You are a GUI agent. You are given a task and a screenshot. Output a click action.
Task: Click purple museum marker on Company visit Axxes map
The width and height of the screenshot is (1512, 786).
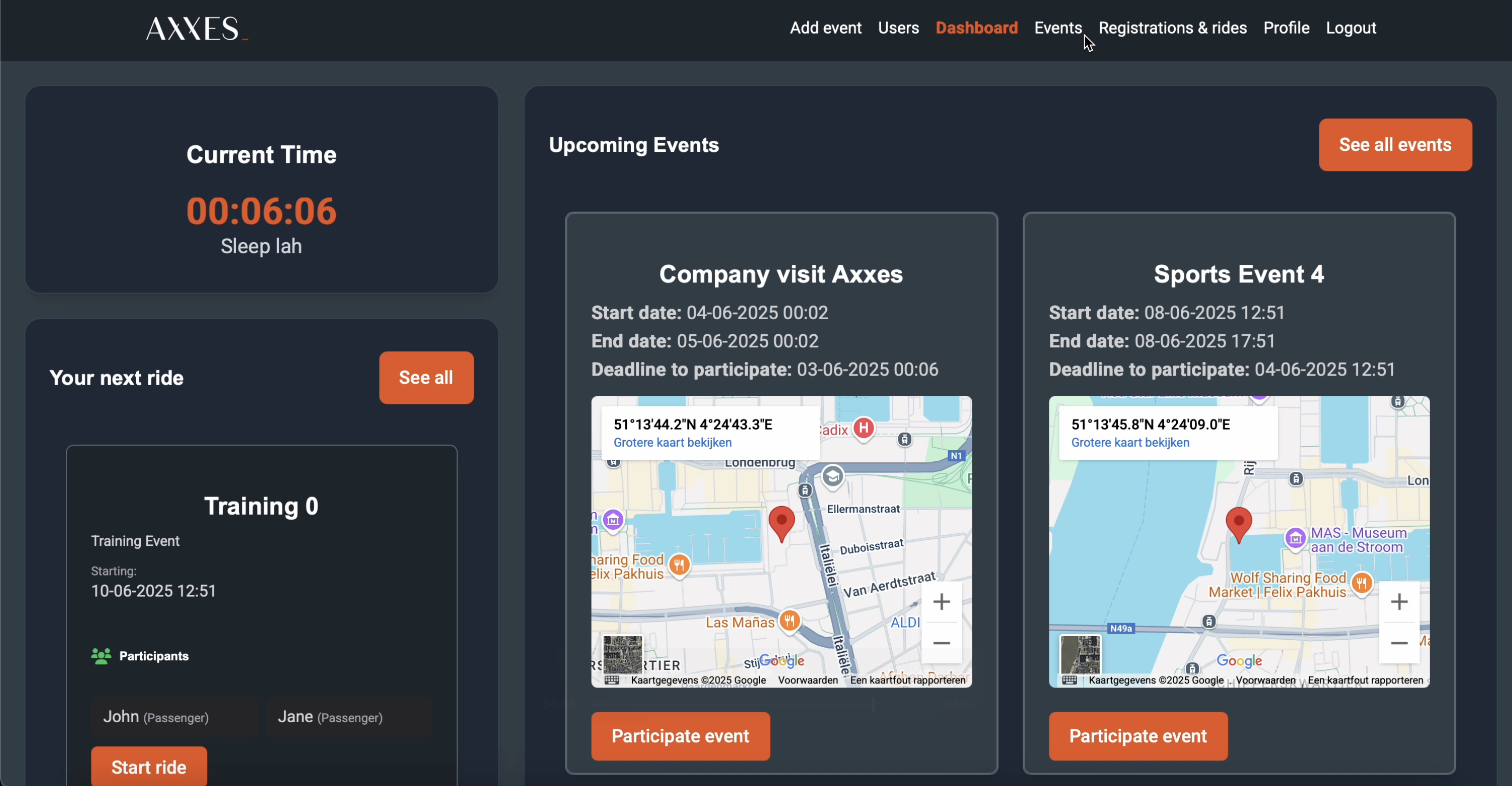coord(613,520)
